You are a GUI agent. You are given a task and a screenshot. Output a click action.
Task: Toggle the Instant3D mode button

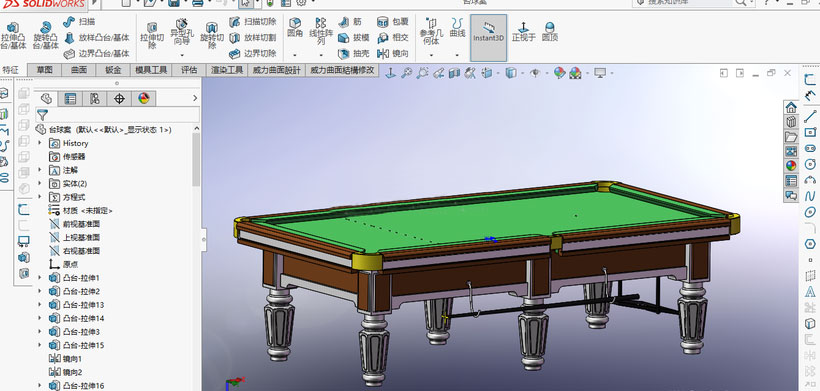click(488, 38)
